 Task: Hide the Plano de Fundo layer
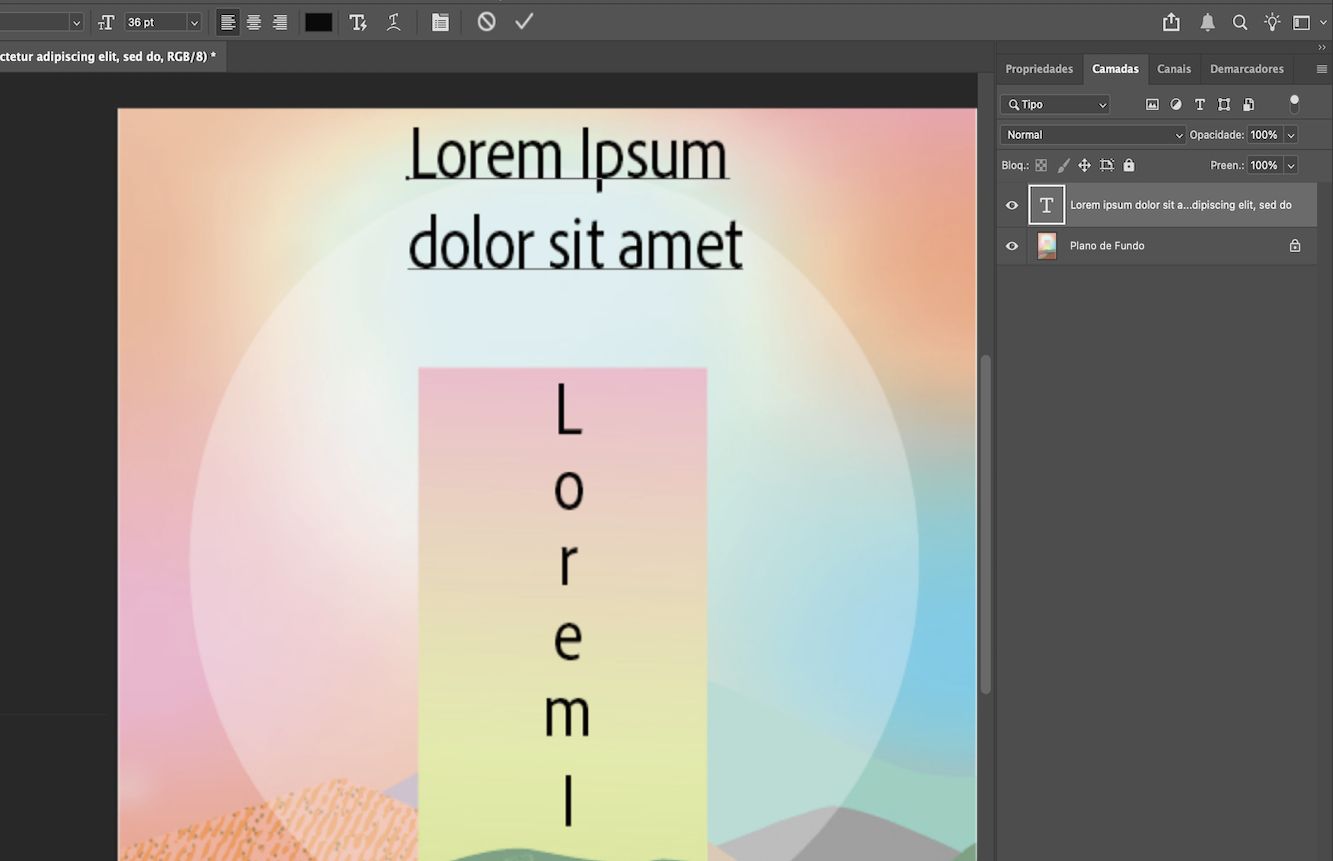click(x=1011, y=245)
